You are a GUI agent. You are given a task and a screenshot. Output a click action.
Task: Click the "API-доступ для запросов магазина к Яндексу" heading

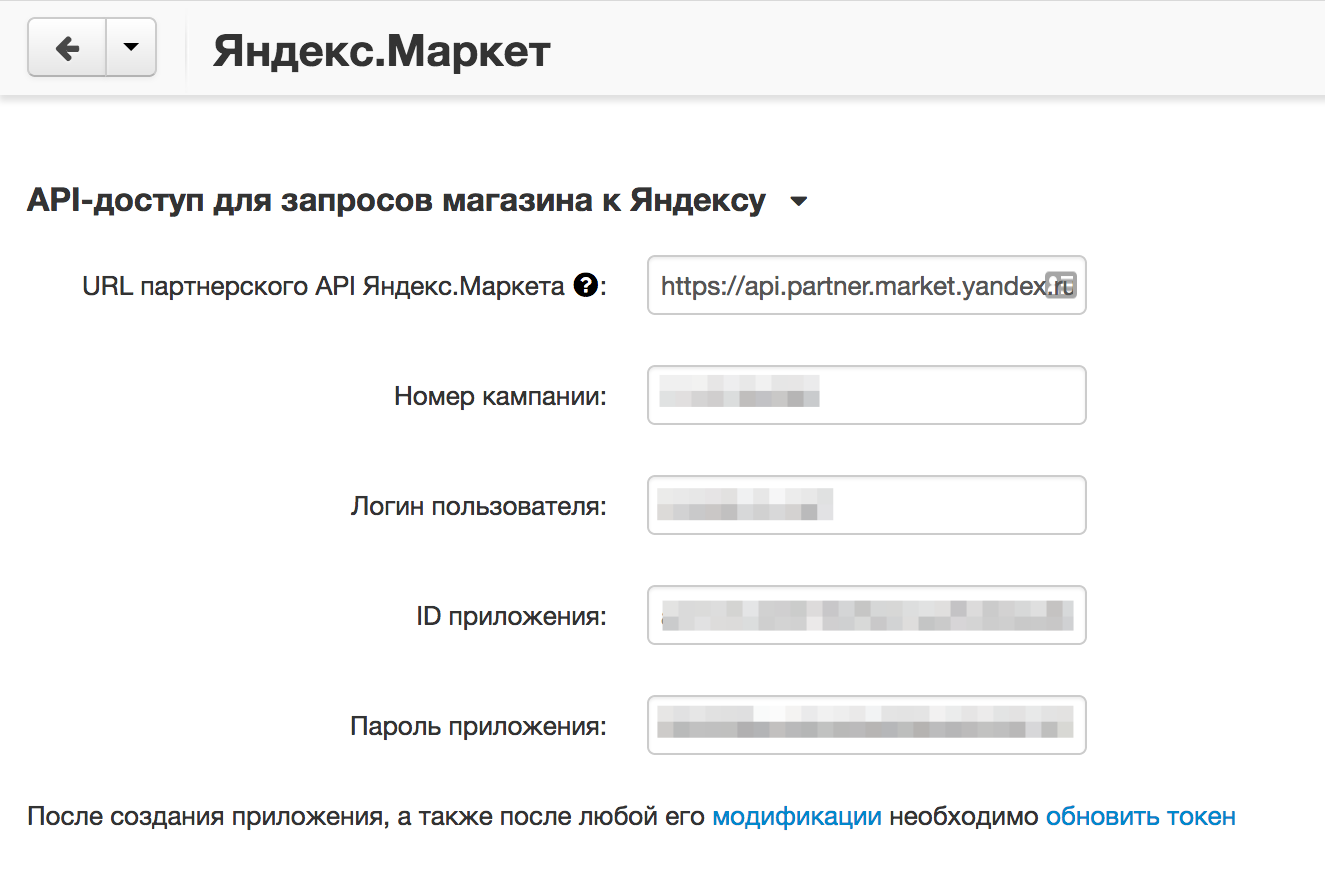396,201
